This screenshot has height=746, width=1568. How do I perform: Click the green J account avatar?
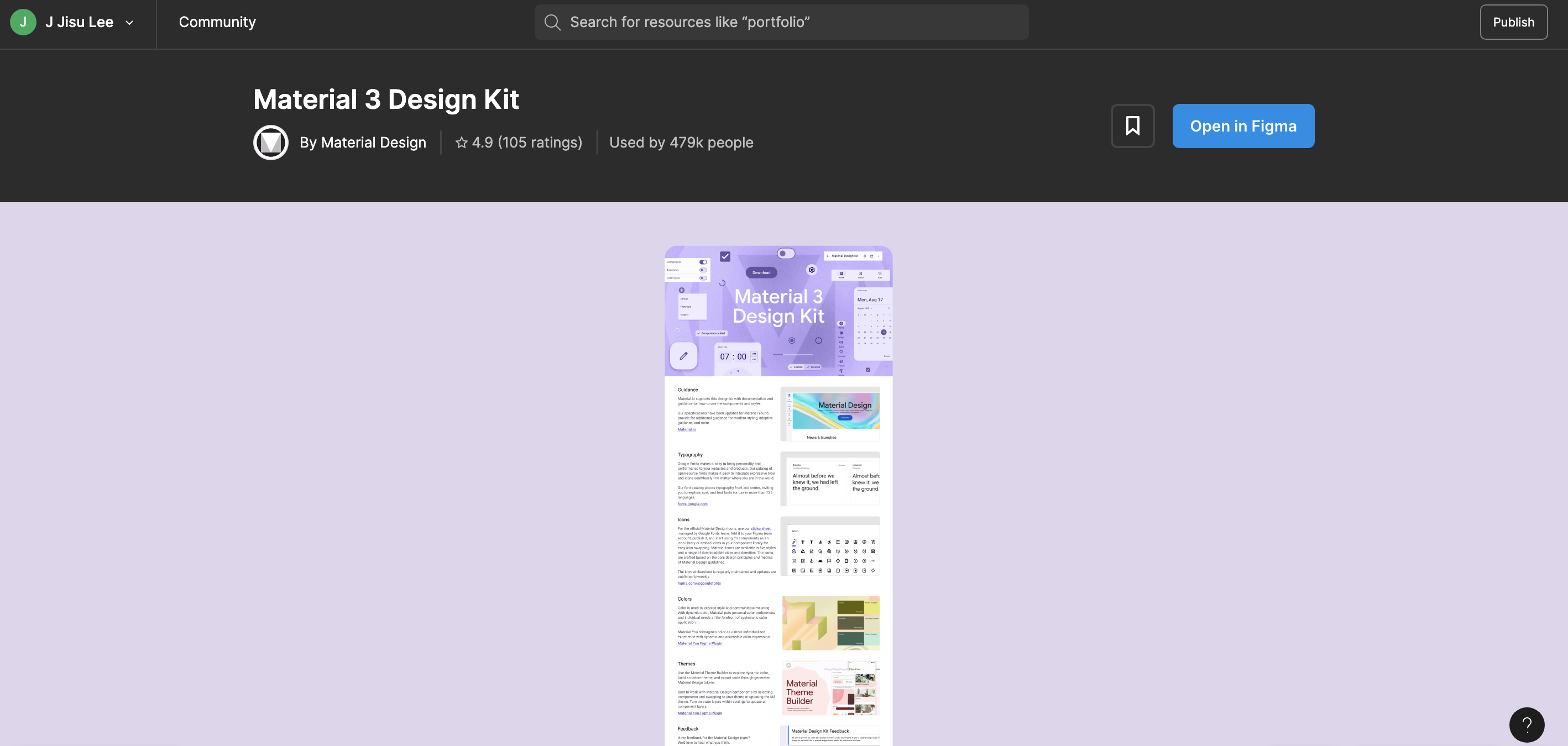click(x=23, y=22)
